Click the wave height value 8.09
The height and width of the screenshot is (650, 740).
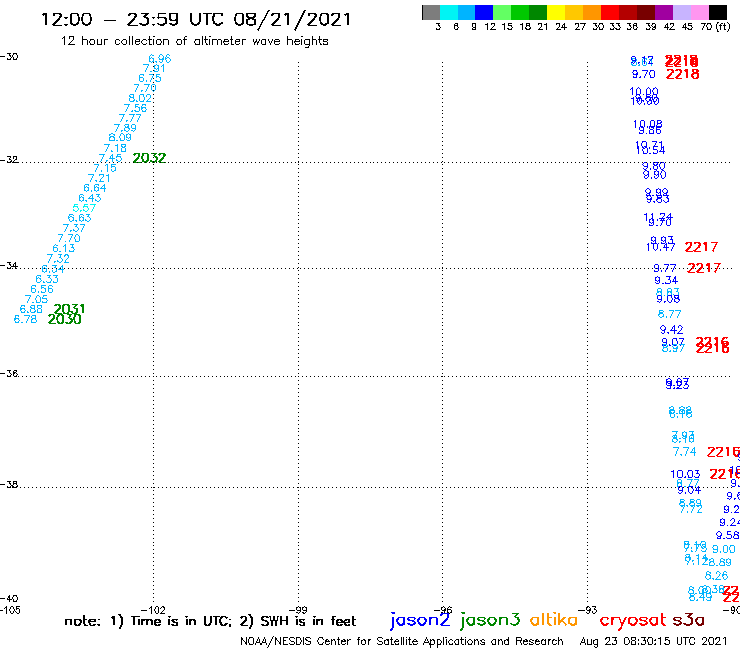[120, 138]
